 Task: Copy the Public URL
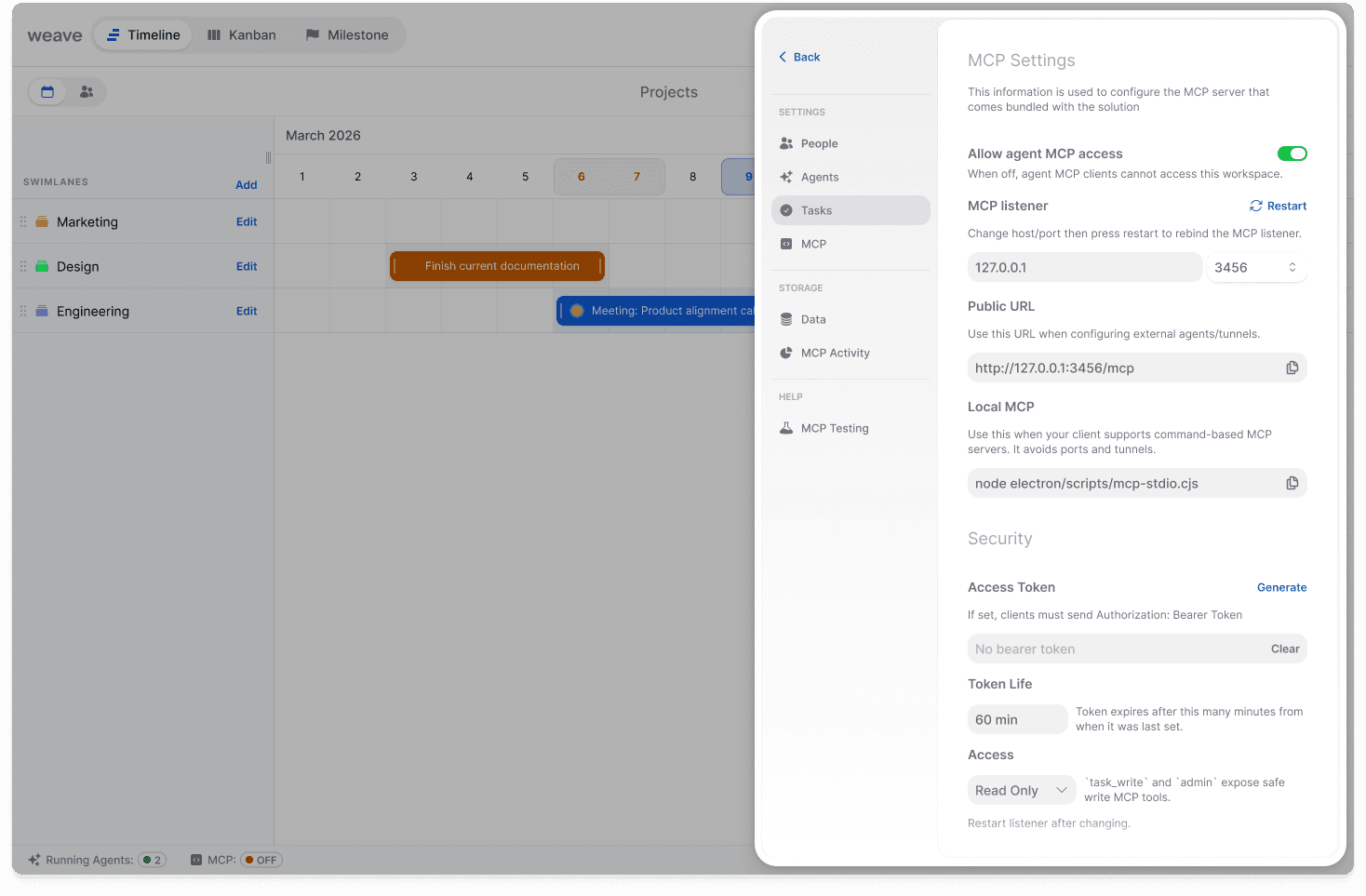1292,368
